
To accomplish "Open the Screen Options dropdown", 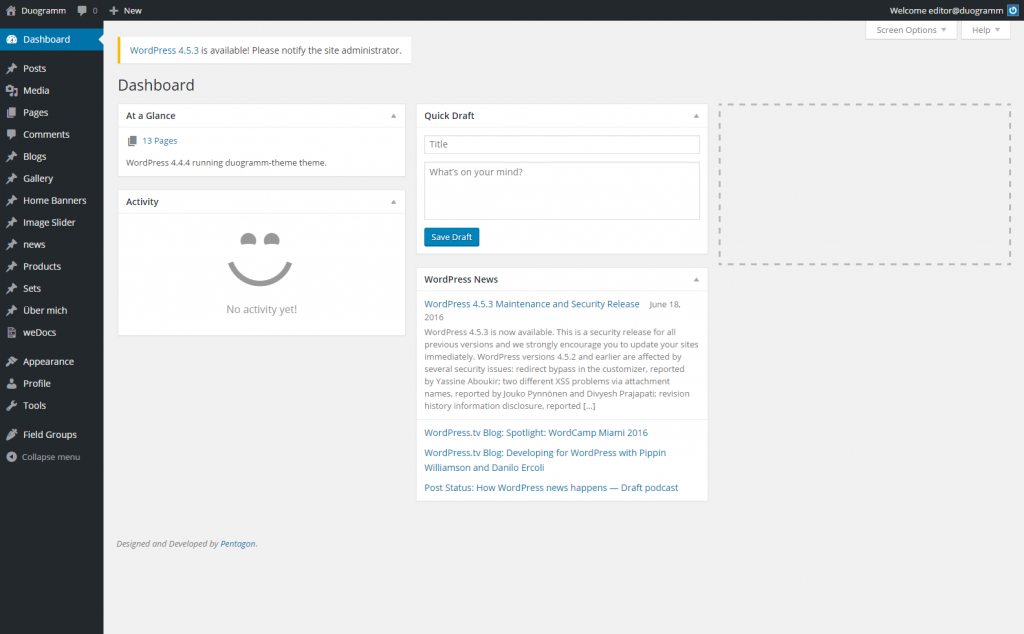I will 911,30.
